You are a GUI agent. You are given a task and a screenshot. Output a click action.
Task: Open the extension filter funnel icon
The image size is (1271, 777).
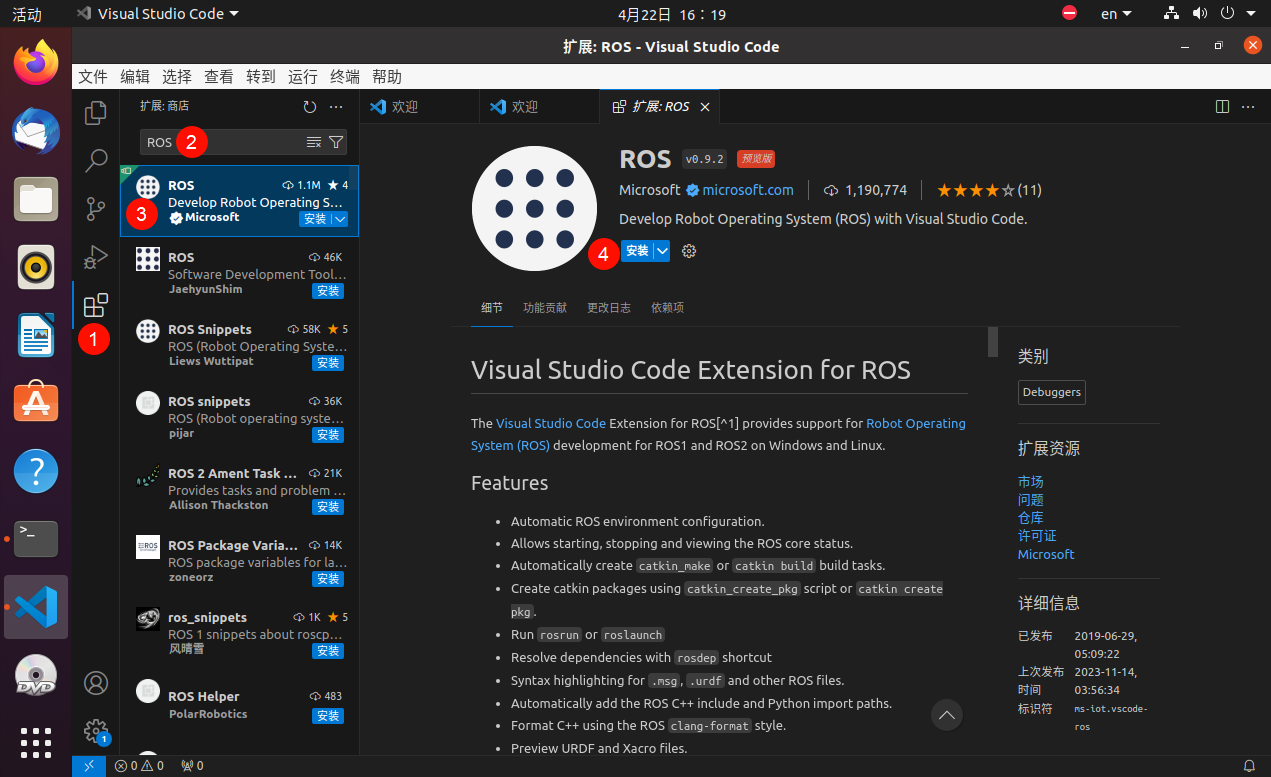pyautogui.click(x=336, y=142)
